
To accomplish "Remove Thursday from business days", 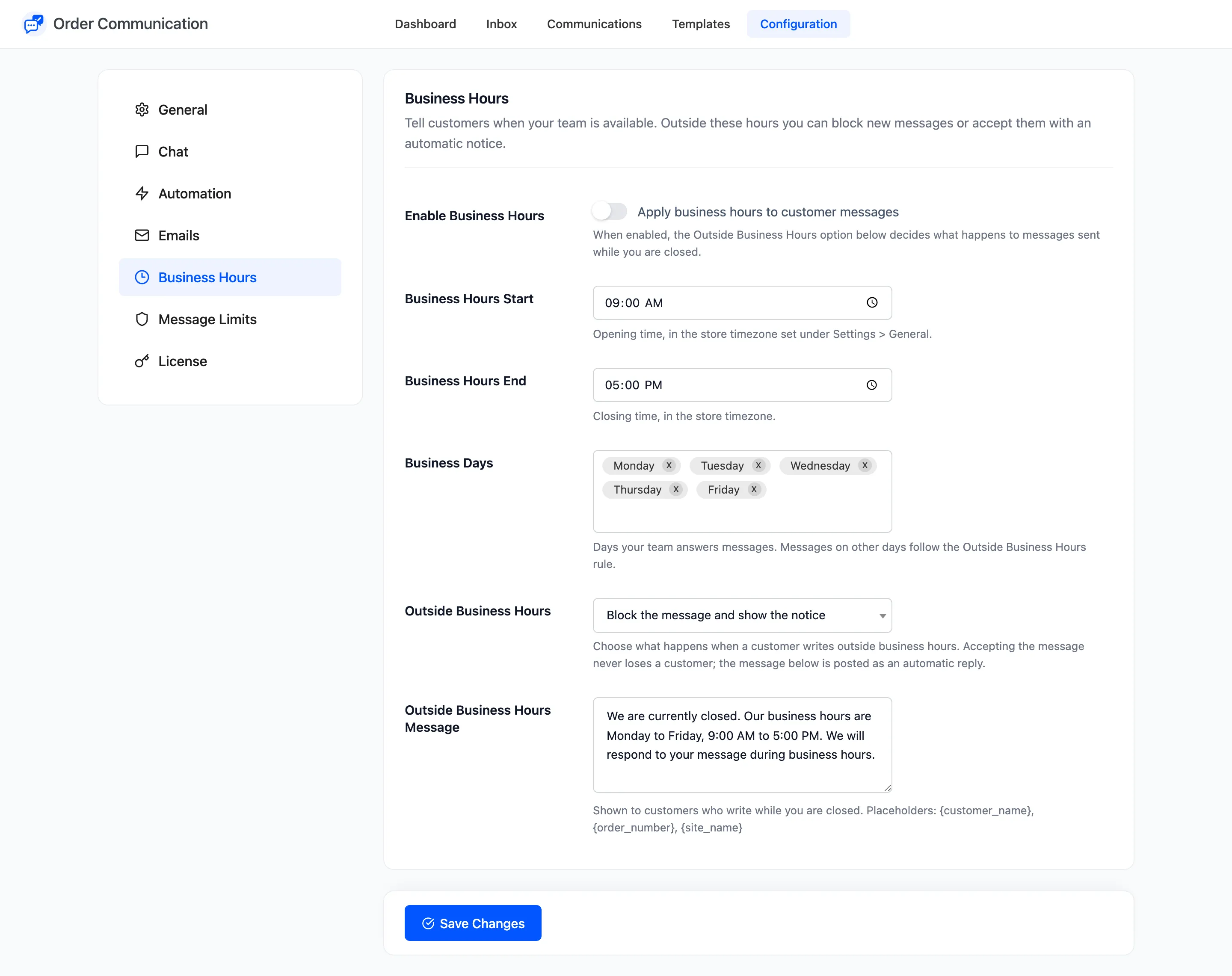I will point(676,489).
